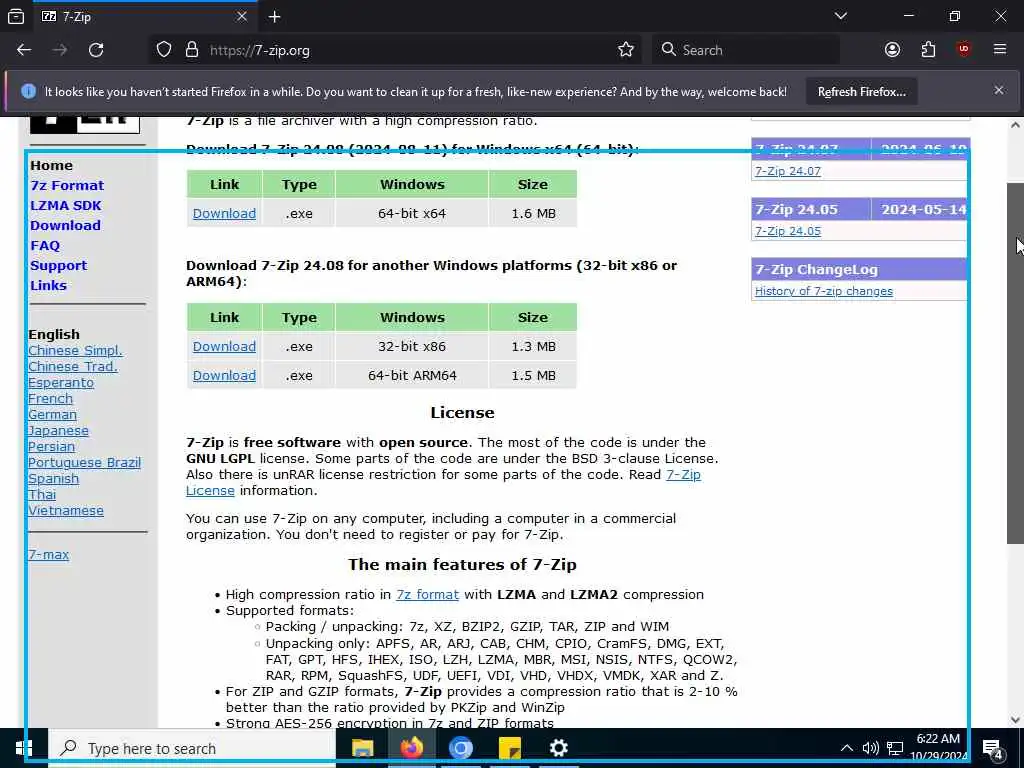Open the Sticky Notes taskbar icon
Screen dimensions: 1024x768
pyautogui.click(x=509, y=748)
